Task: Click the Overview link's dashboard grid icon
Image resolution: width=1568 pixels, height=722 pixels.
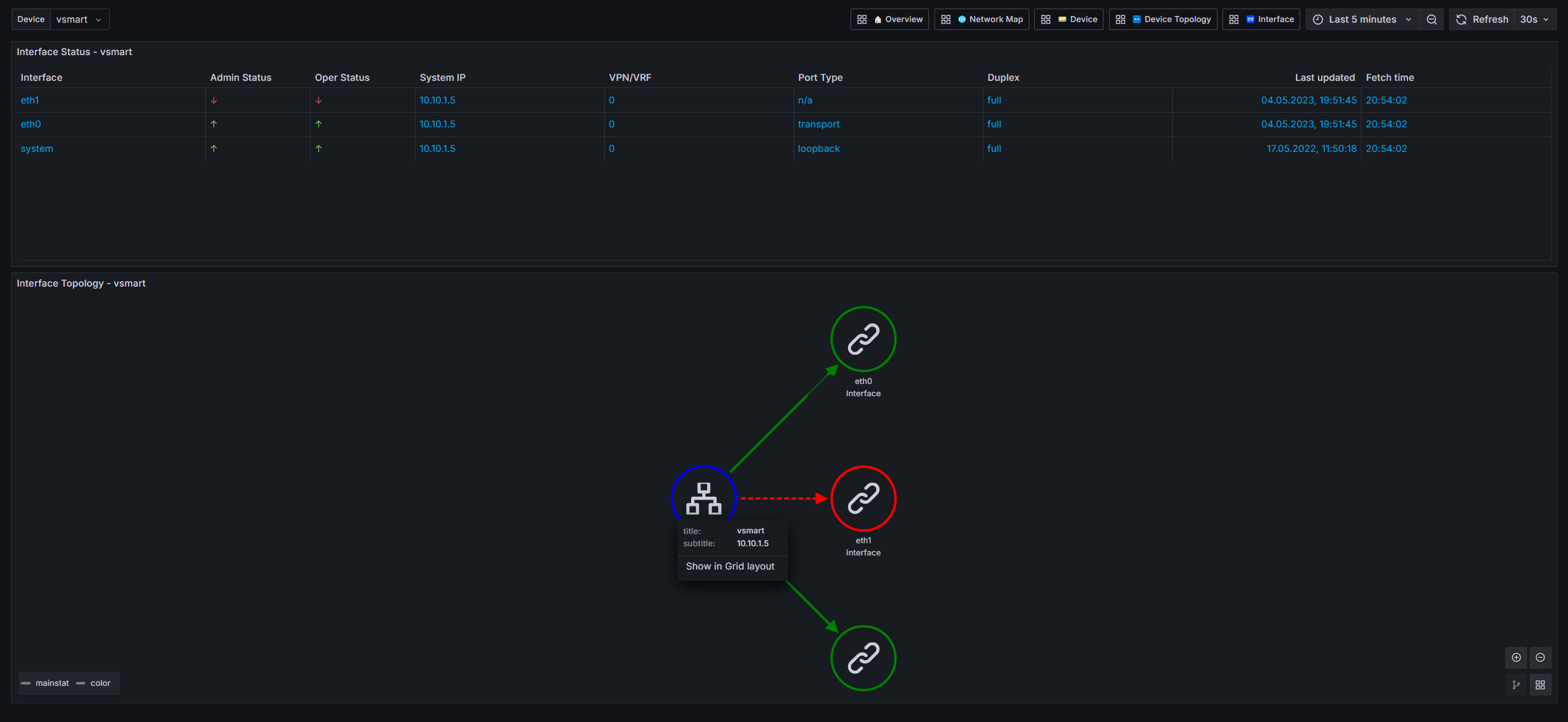Action: tap(862, 20)
